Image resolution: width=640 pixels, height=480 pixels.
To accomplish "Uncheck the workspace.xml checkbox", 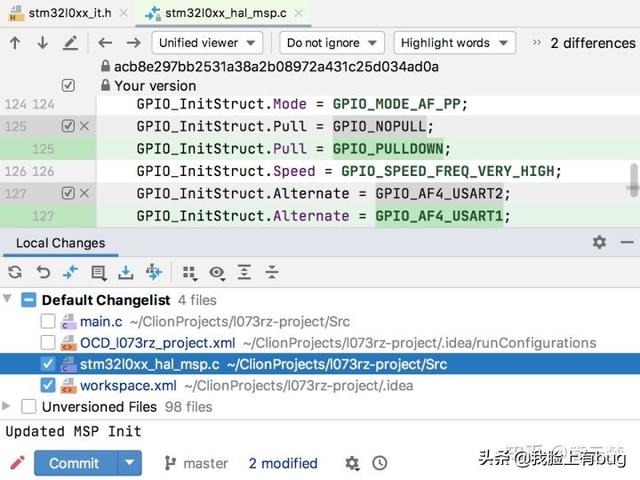I will click(48, 385).
